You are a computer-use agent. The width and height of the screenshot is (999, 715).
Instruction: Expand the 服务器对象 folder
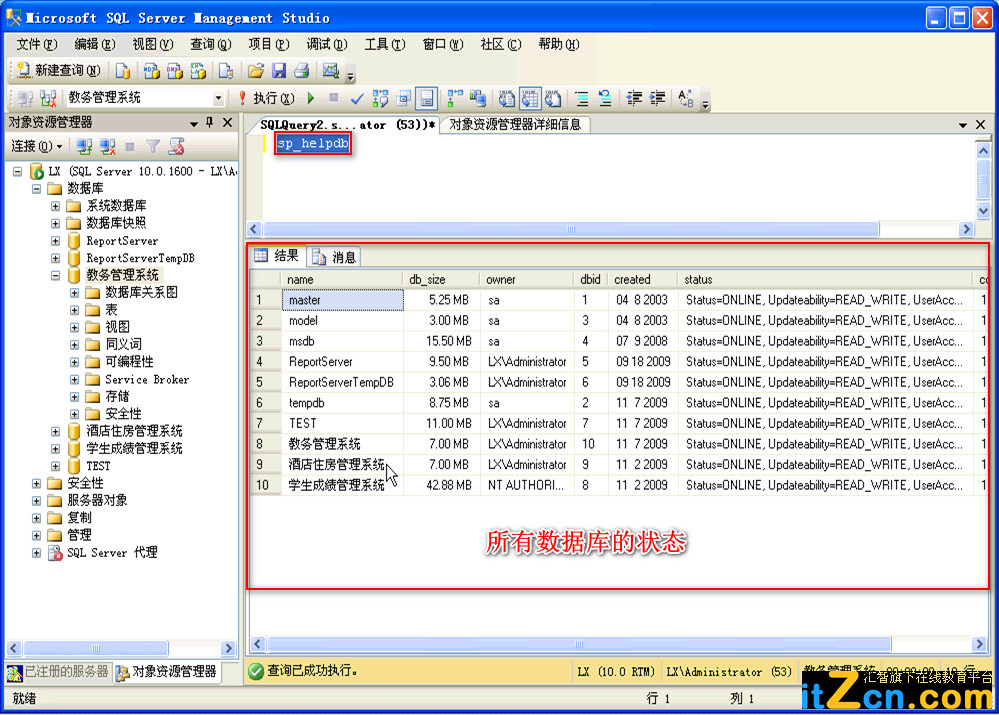click(37, 500)
